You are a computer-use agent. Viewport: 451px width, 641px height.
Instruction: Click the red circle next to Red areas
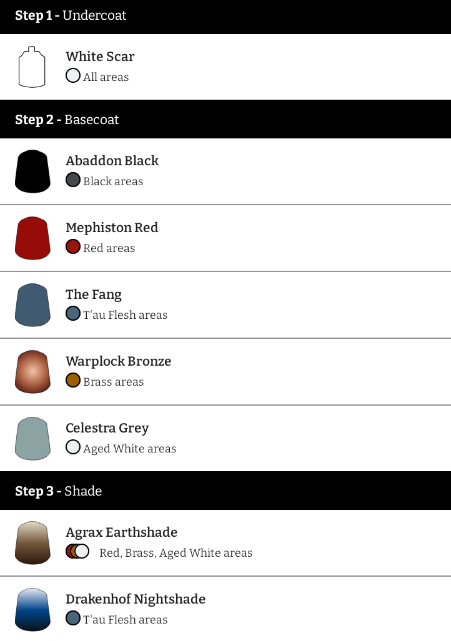coord(73,247)
